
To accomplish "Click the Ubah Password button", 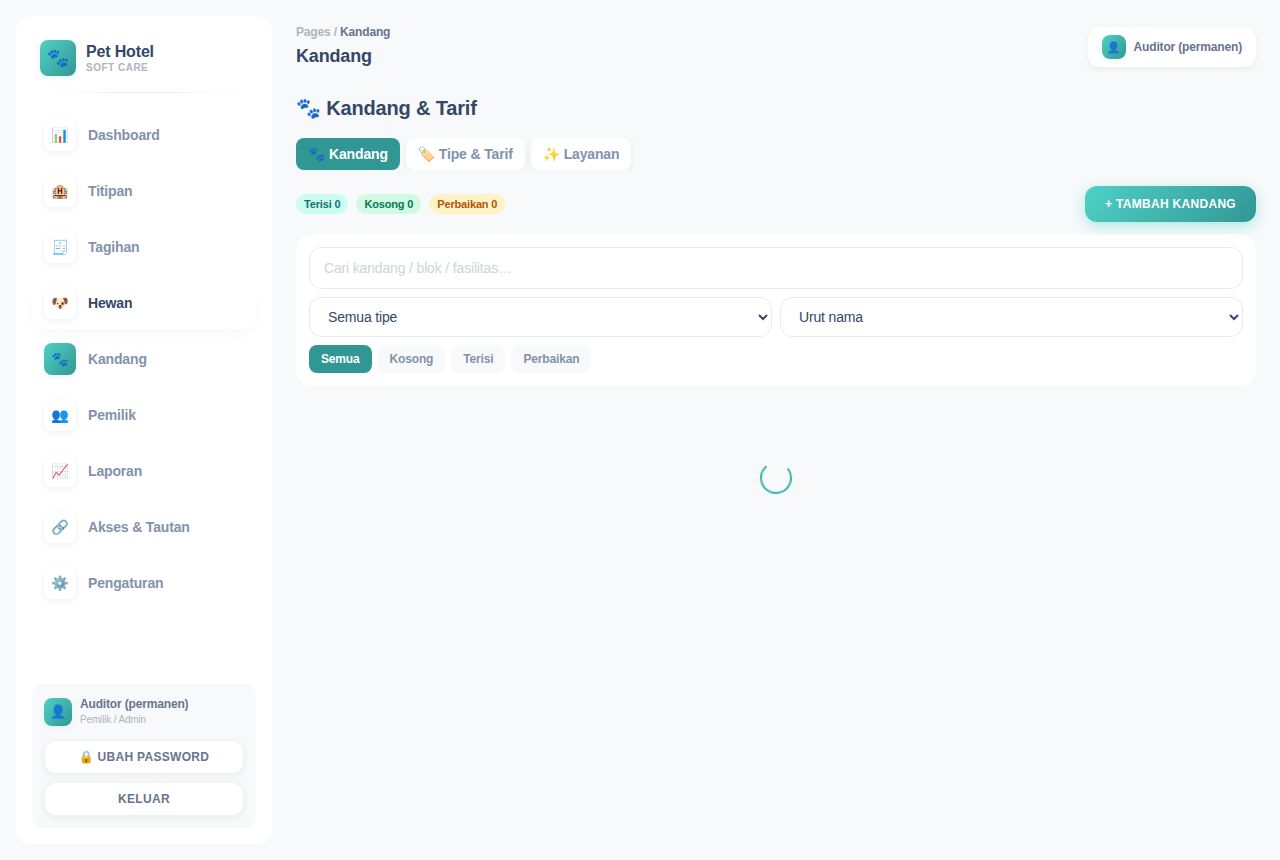I will pos(144,757).
